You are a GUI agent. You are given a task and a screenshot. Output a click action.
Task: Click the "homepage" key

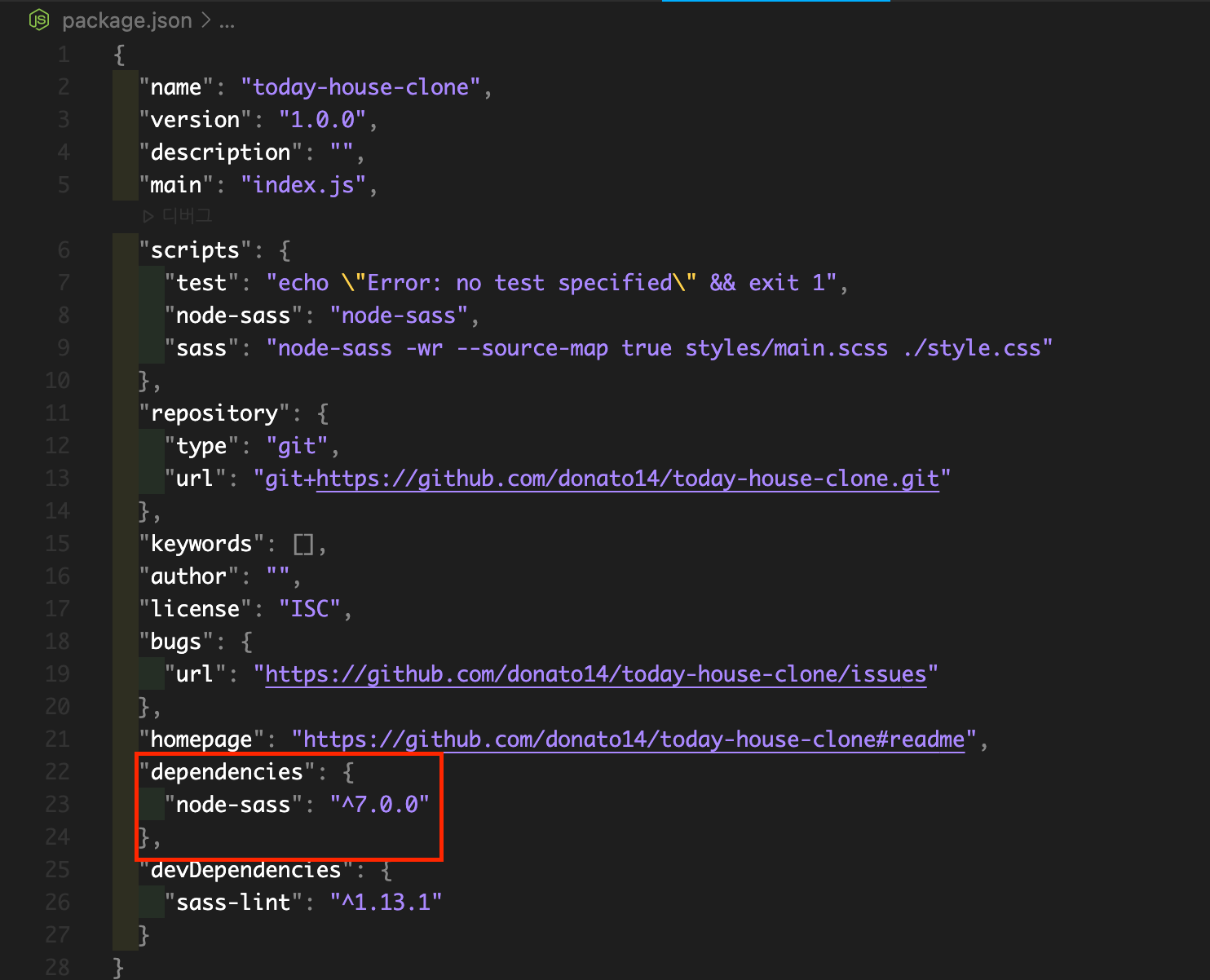tap(201, 739)
